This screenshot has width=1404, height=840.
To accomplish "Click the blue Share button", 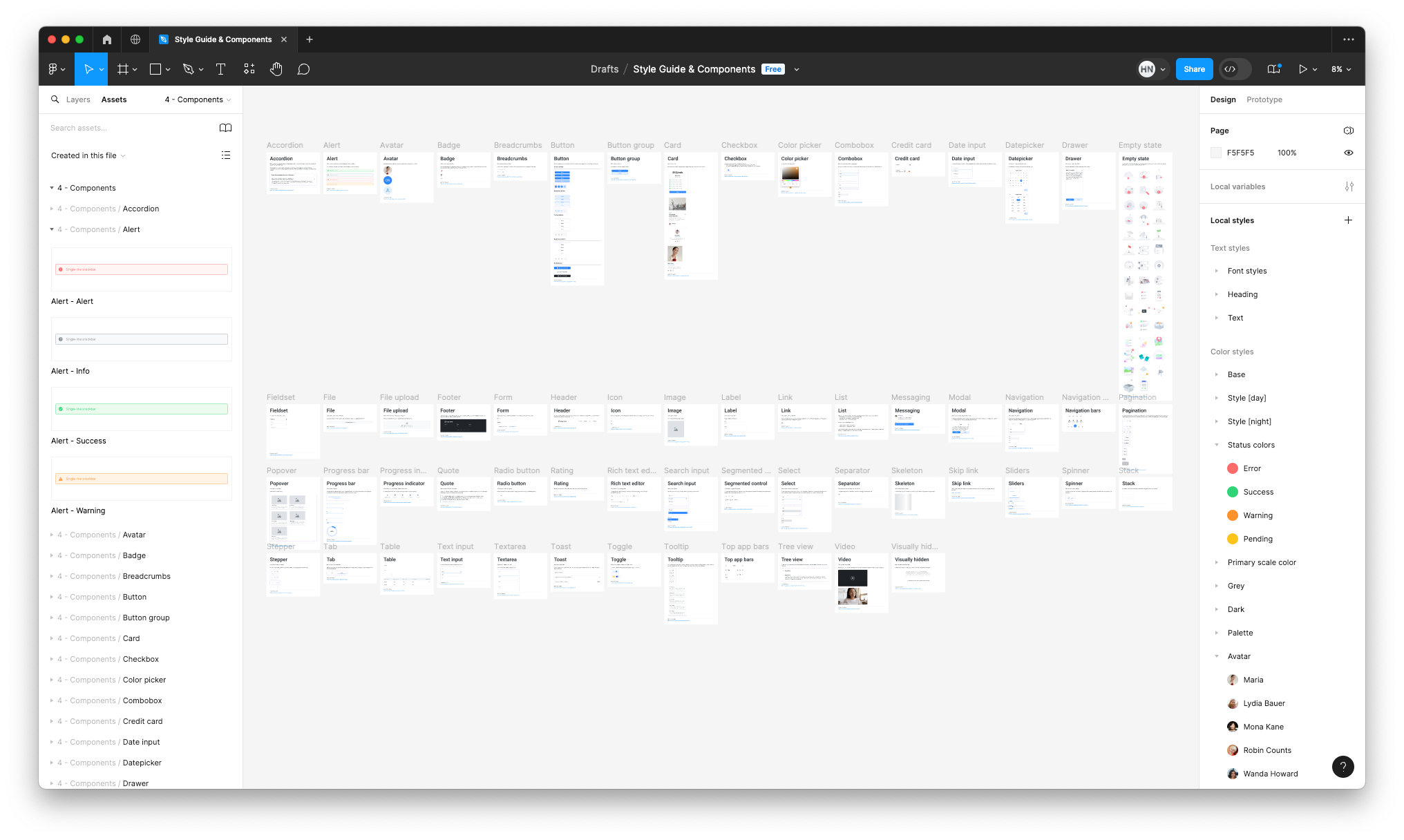I will (x=1194, y=69).
